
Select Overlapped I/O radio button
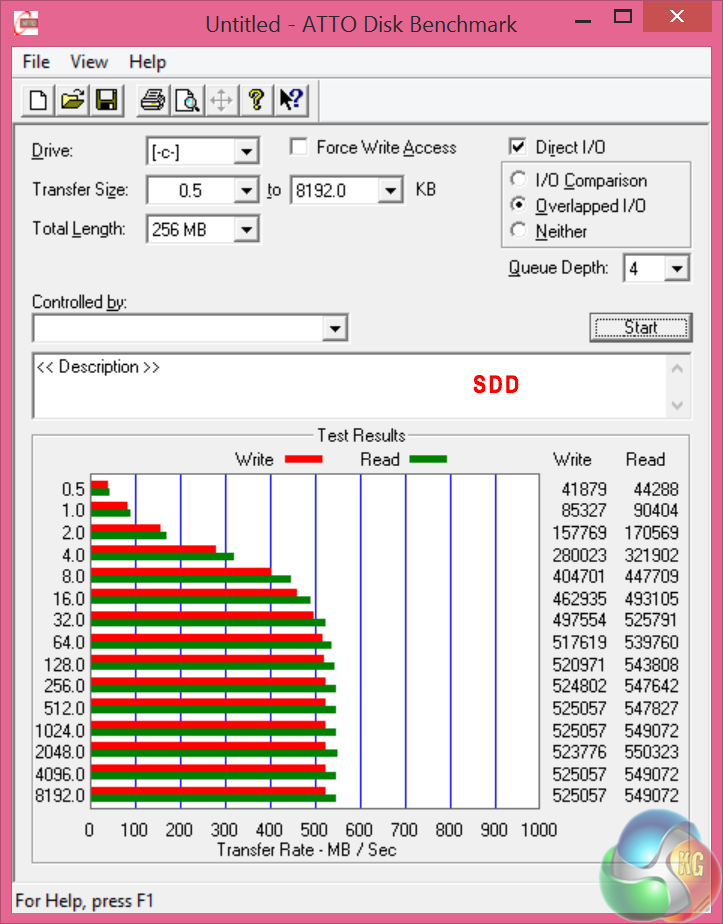[x=518, y=204]
